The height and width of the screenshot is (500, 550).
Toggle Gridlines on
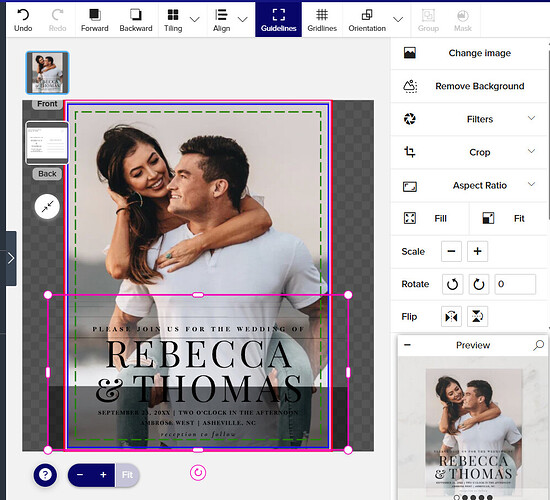coord(322,20)
